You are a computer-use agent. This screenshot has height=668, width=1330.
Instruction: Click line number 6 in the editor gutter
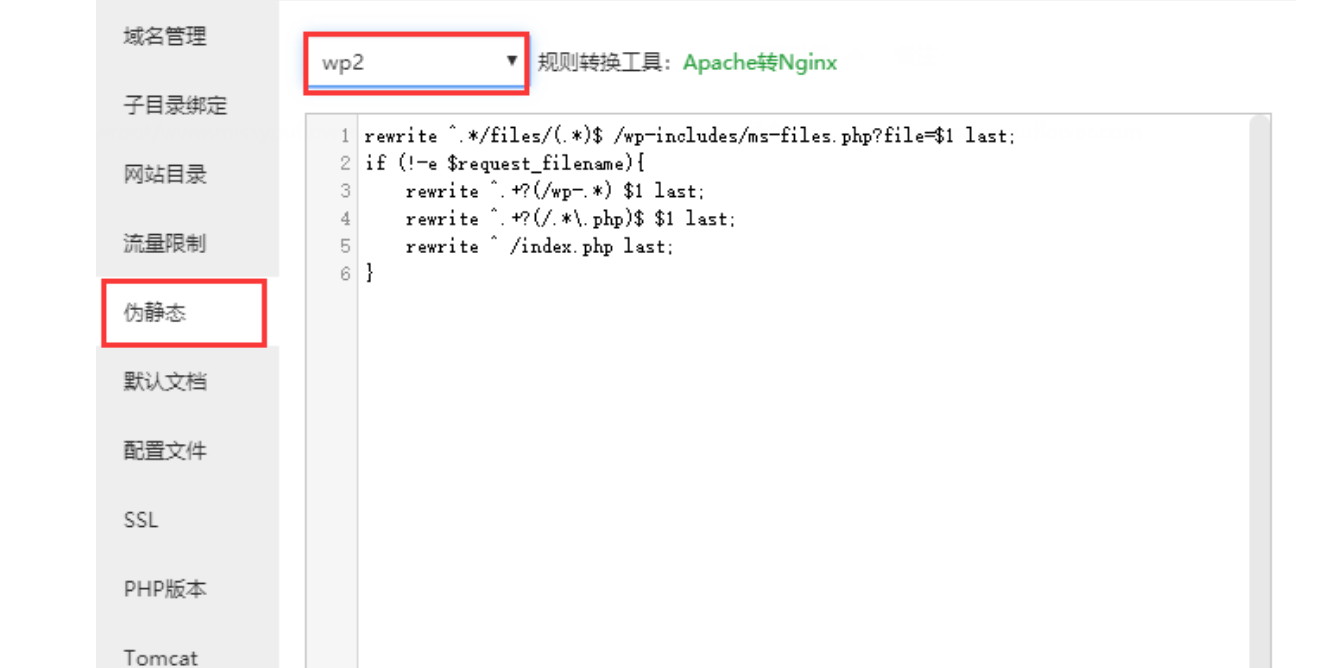(x=346, y=271)
